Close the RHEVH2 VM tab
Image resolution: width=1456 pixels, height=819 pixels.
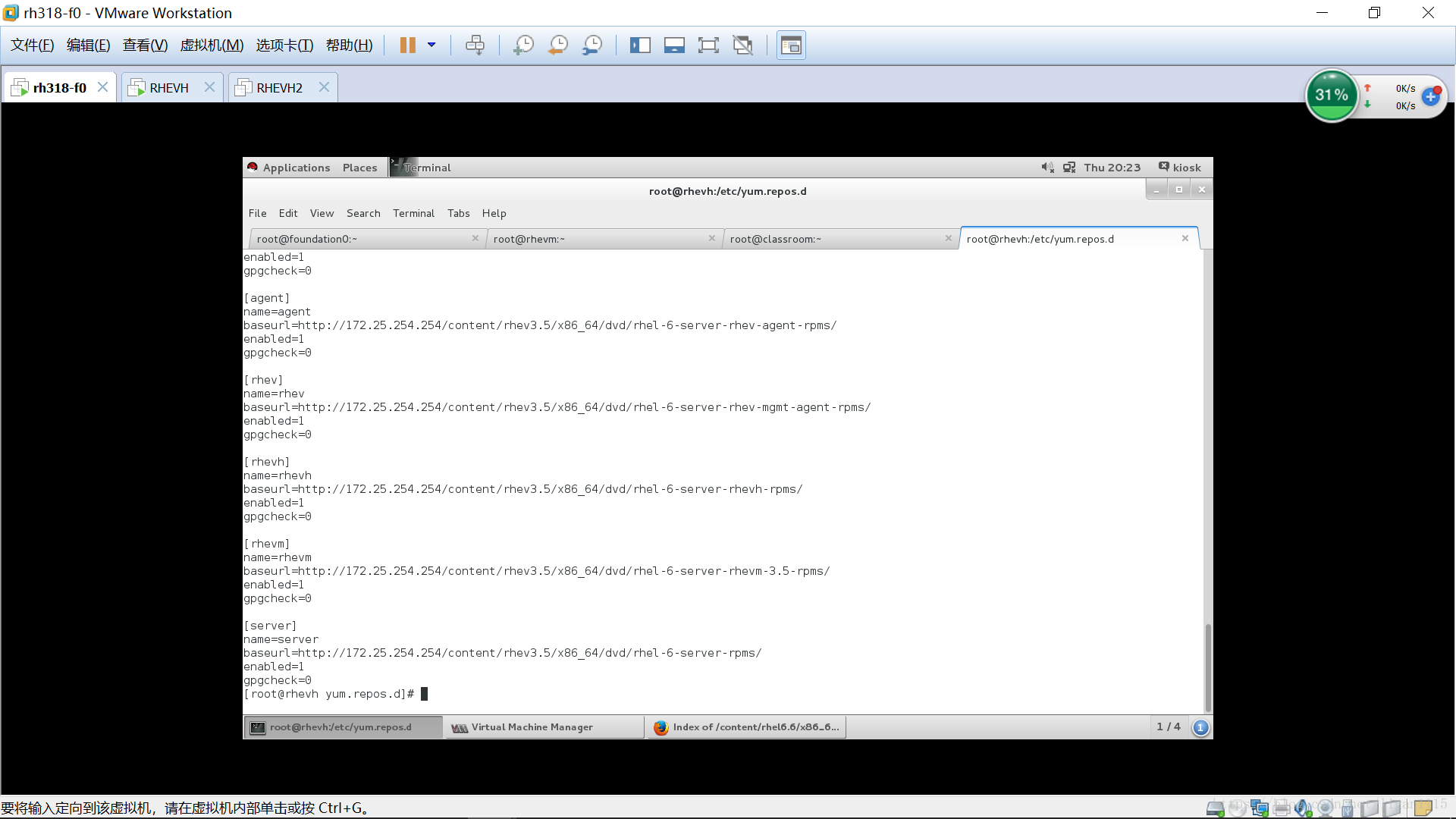(x=324, y=87)
